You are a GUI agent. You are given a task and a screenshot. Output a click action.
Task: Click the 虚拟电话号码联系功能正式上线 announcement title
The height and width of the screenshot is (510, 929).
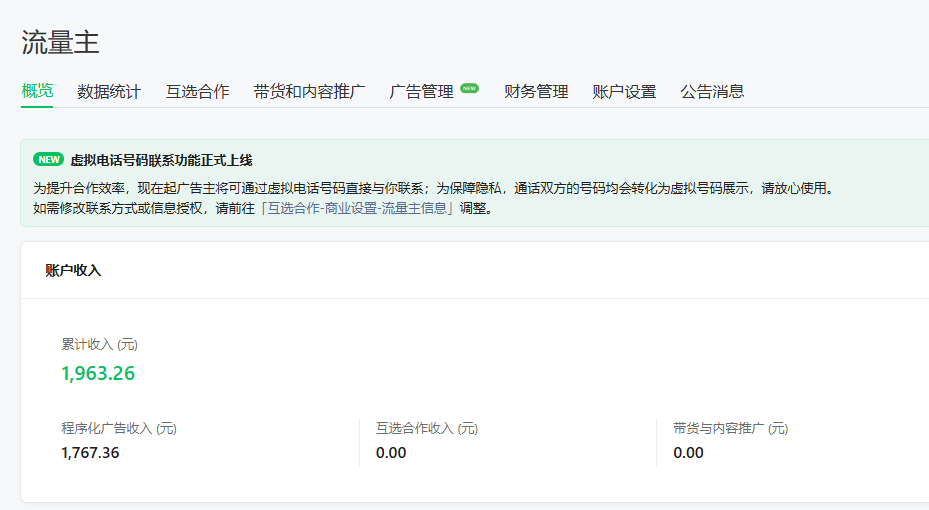coord(161,160)
